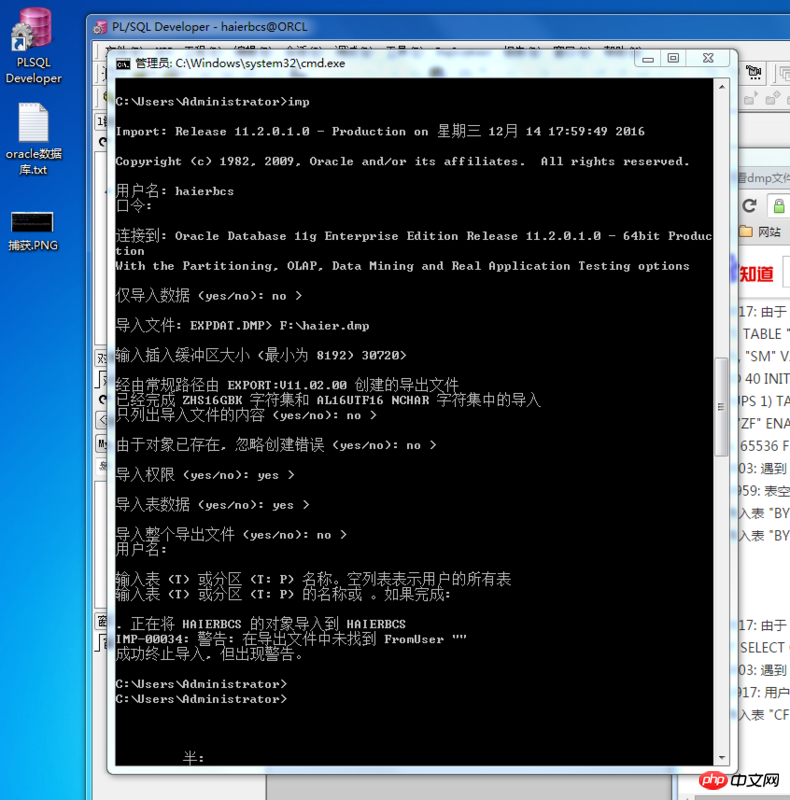Click the last 'C:\Users\Administrator>' prompt
This screenshot has width=790, height=800.
pyautogui.click(x=201, y=699)
